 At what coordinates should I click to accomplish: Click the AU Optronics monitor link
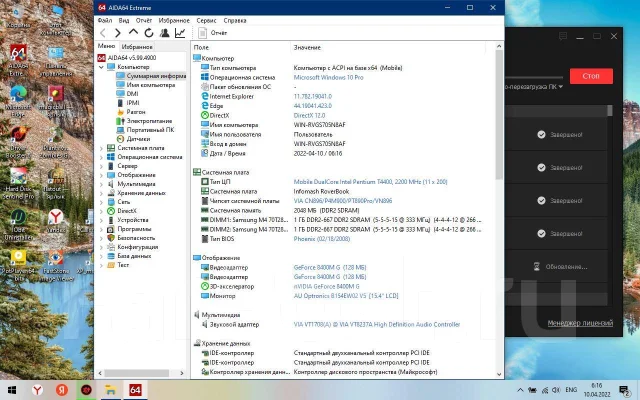pyautogui.click(x=346, y=296)
